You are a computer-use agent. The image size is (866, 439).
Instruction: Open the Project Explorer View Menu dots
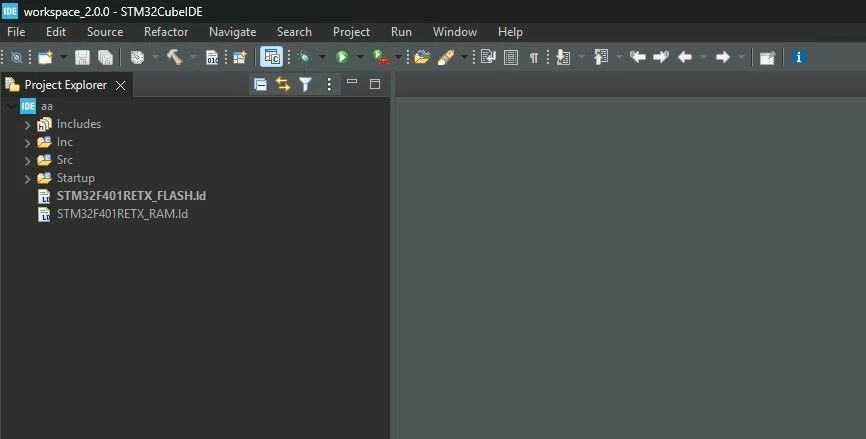tap(329, 84)
